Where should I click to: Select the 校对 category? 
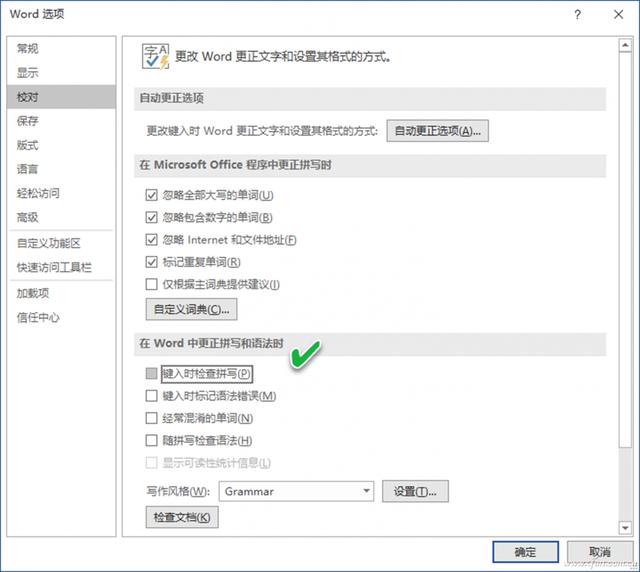61,97
